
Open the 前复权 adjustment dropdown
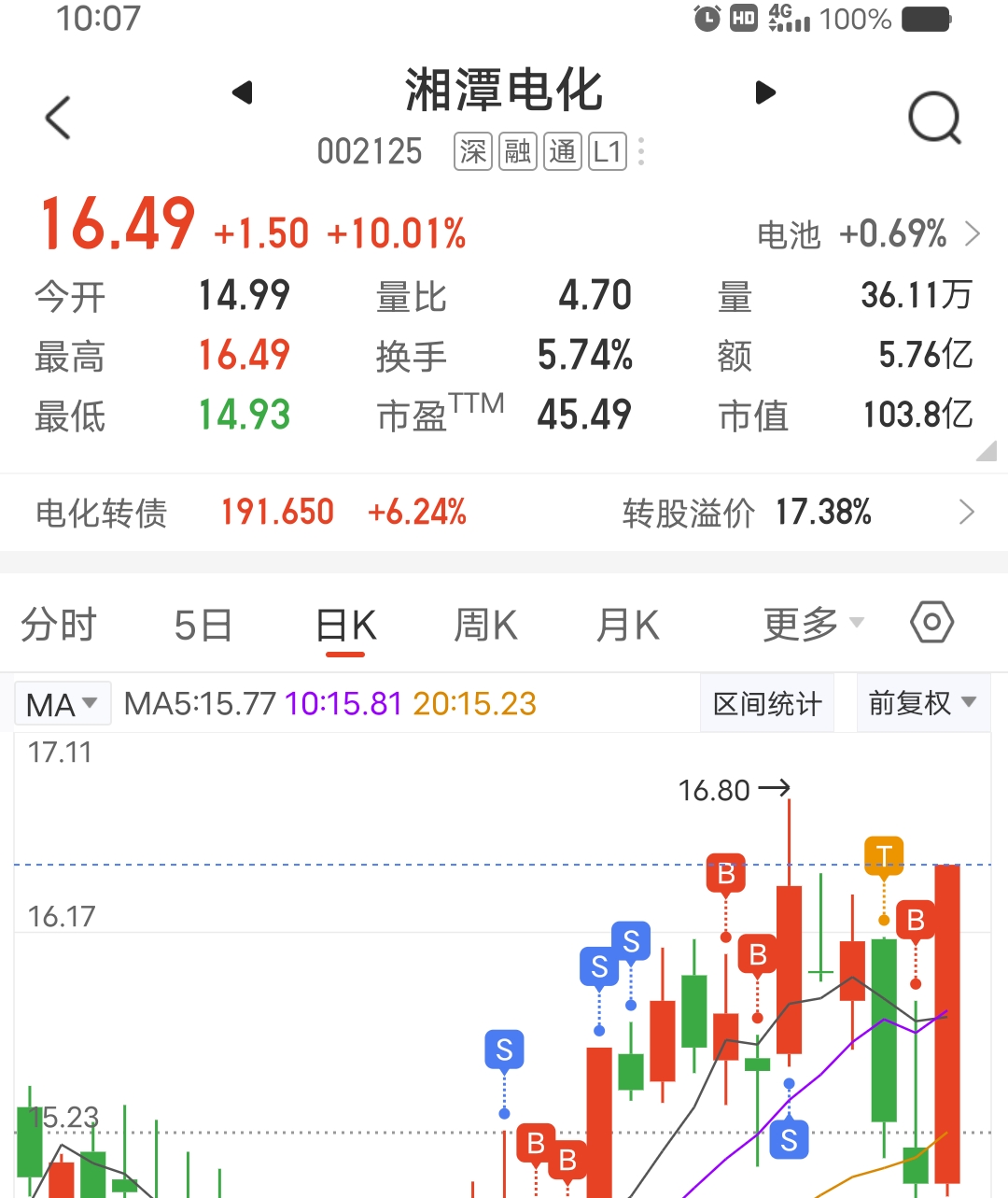pyautogui.click(x=923, y=703)
